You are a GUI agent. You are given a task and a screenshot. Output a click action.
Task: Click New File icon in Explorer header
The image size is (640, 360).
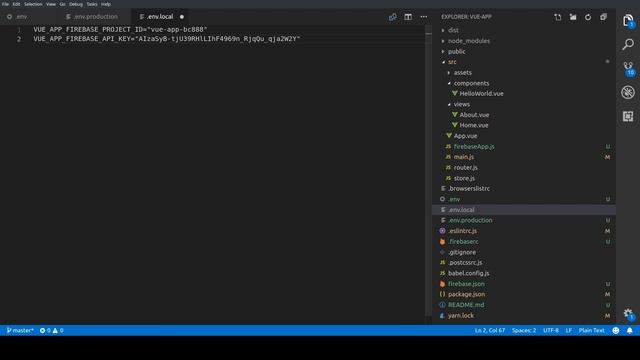[x=558, y=17]
